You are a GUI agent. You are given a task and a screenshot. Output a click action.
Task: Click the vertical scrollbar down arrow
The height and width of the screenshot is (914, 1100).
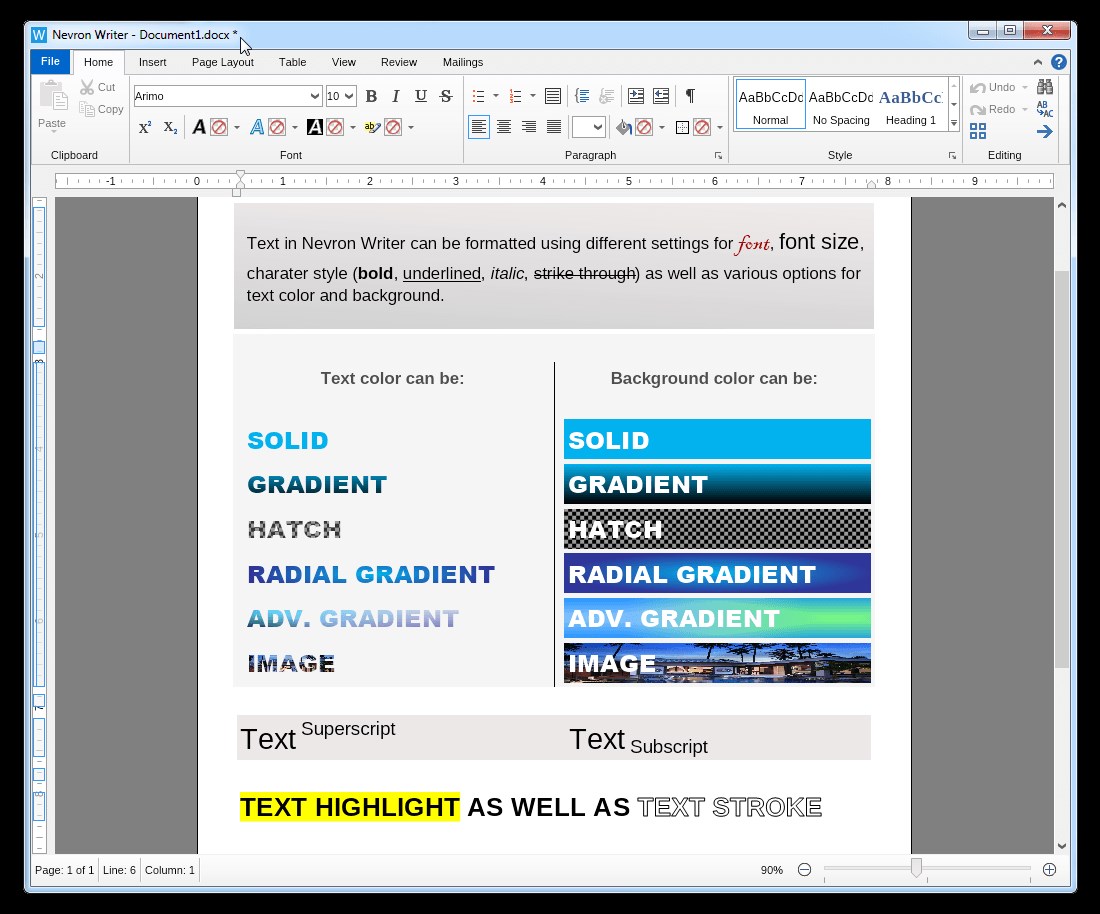(1062, 846)
